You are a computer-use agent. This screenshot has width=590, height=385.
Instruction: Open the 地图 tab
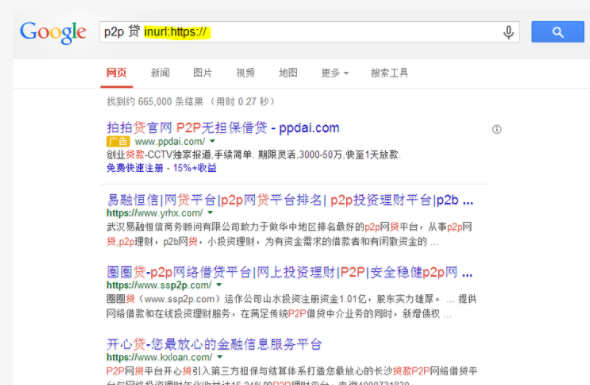click(x=288, y=73)
